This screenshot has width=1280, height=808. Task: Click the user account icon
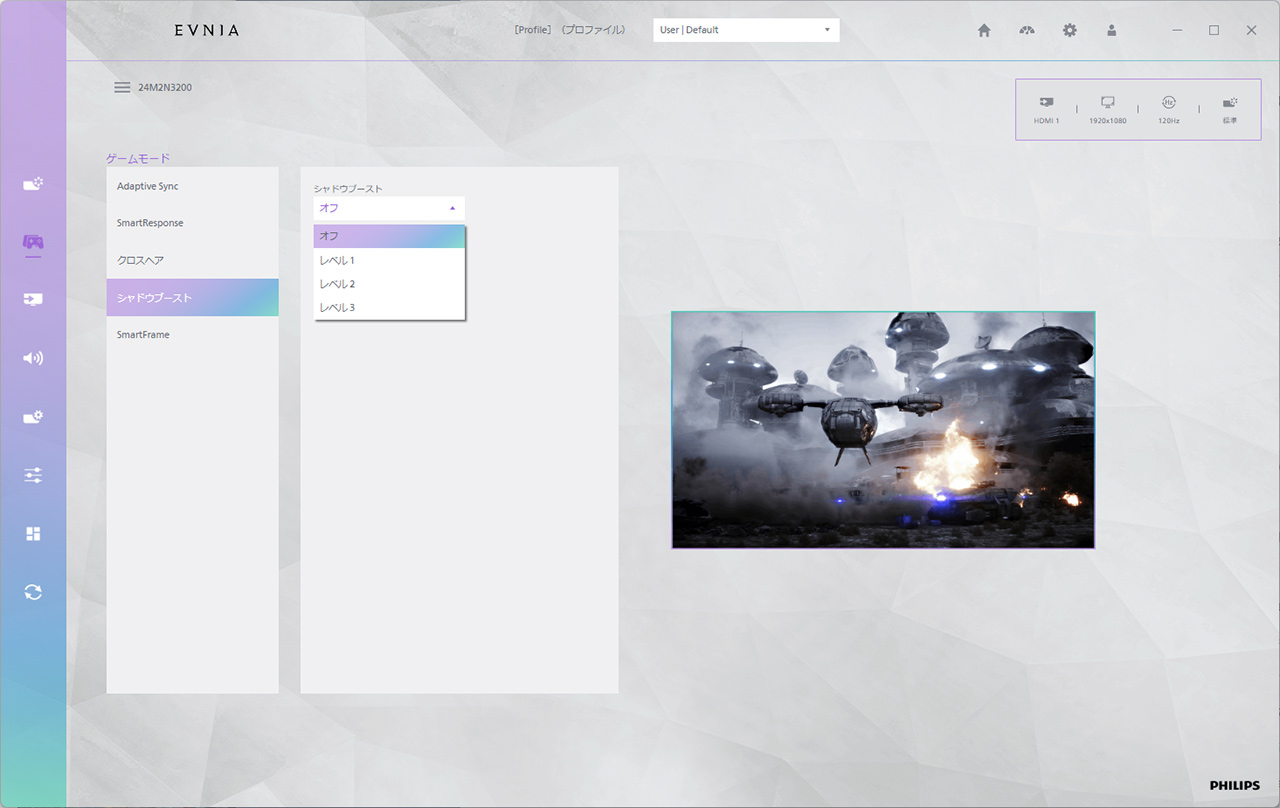pyautogui.click(x=1111, y=30)
